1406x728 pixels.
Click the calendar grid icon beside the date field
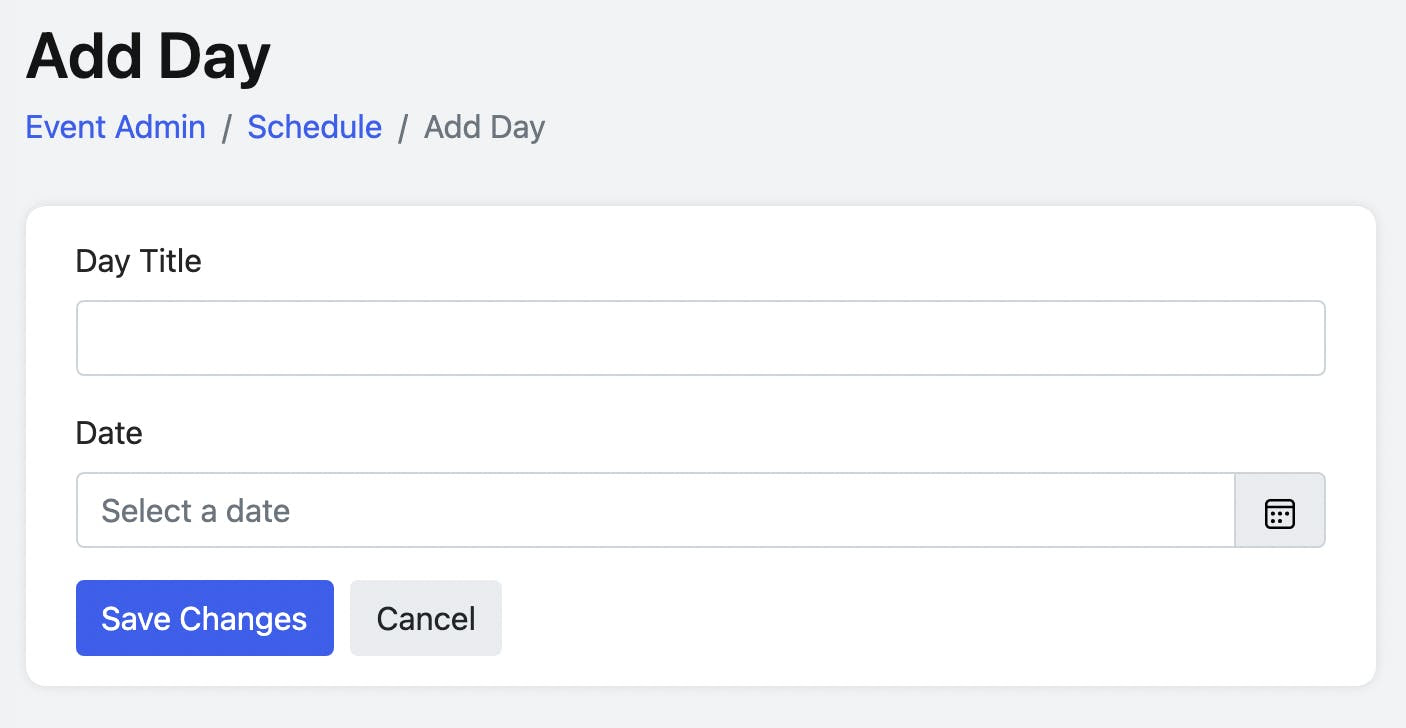pos(1280,510)
